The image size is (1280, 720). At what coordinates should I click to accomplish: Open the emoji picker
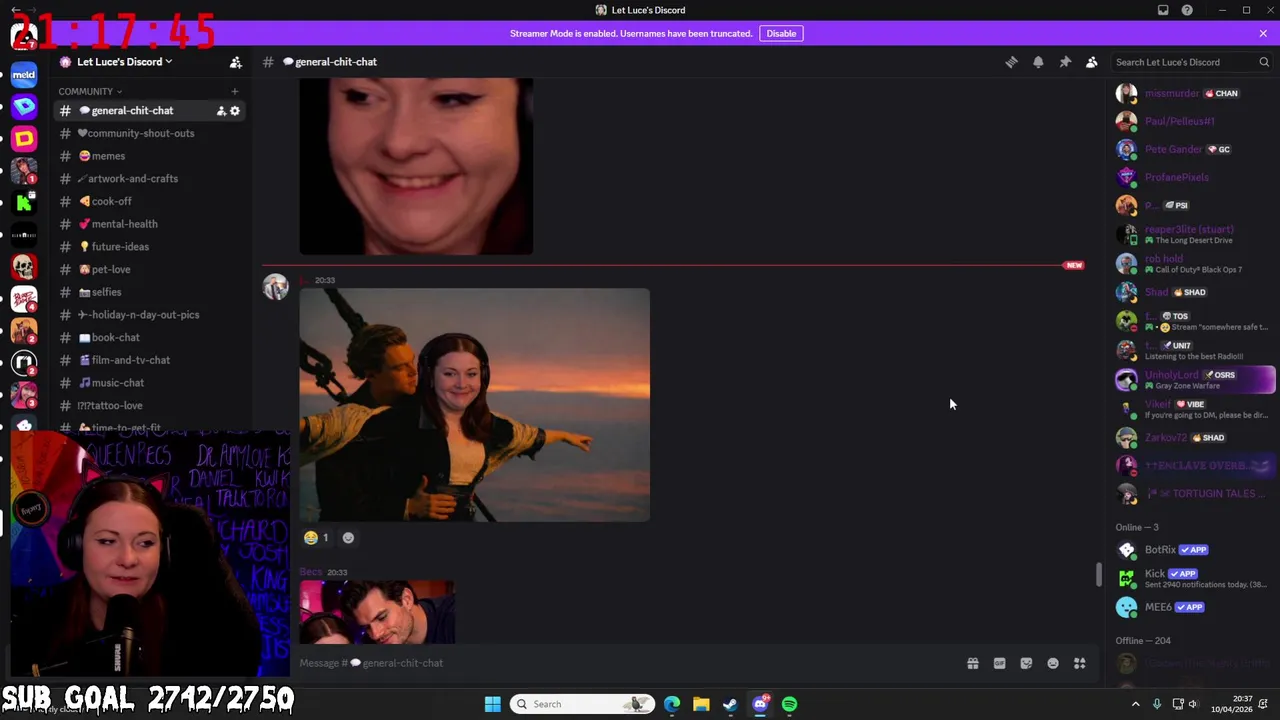pyautogui.click(x=1053, y=663)
